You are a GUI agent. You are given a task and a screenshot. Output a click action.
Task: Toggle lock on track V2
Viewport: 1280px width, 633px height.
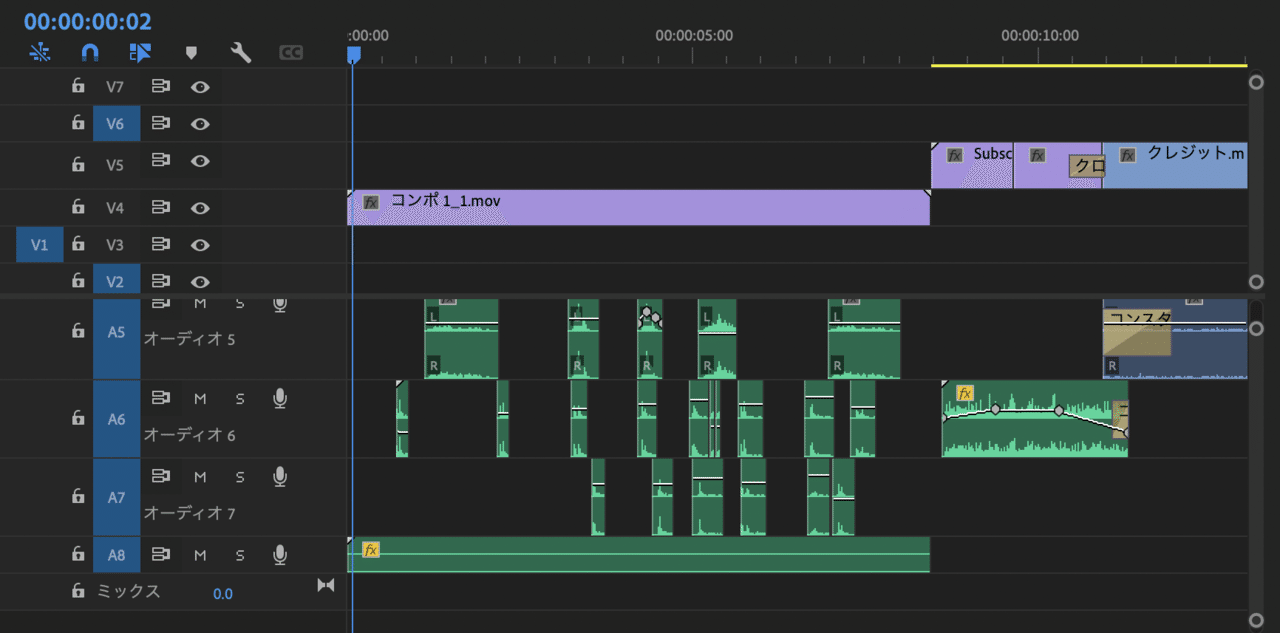tap(78, 280)
